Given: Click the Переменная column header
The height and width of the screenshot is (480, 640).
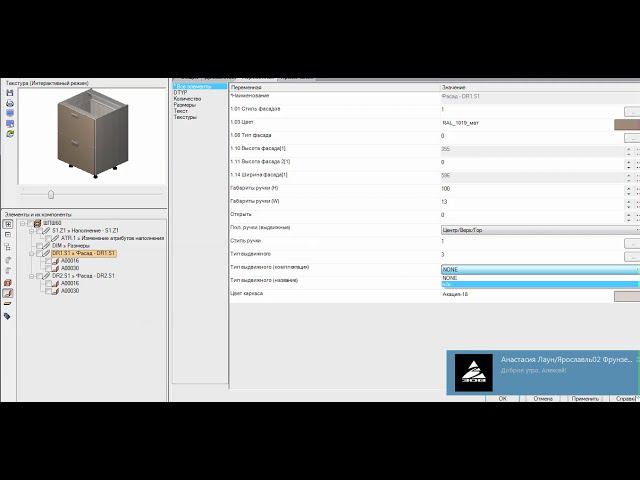Looking at the screenshot, I should [x=335, y=87].
